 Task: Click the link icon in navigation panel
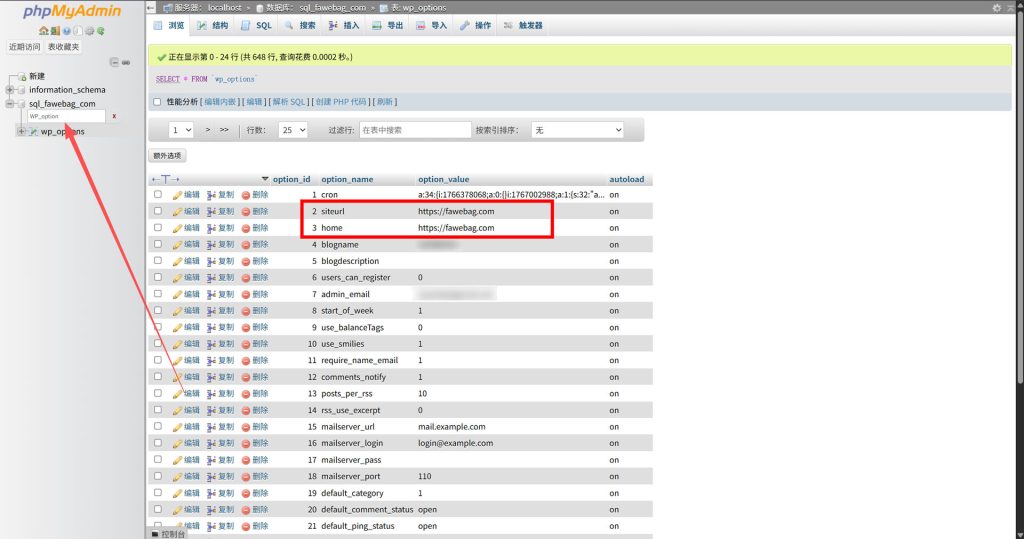126,62
